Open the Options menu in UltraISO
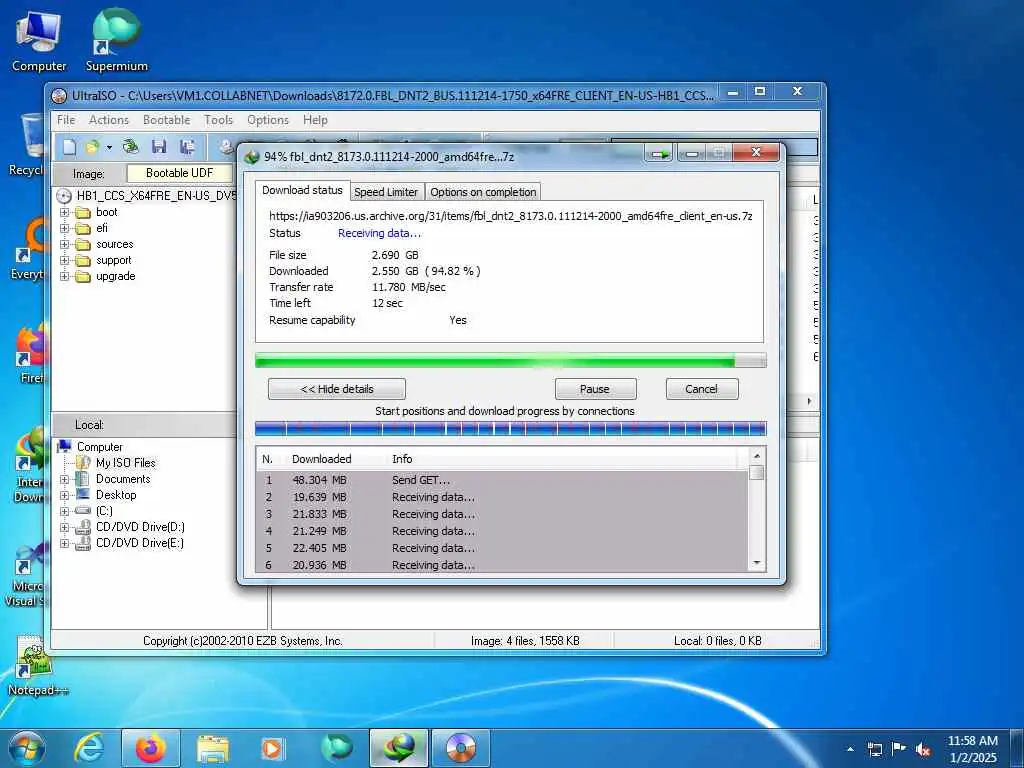The image size is (1024, 768). coord(268,120)
